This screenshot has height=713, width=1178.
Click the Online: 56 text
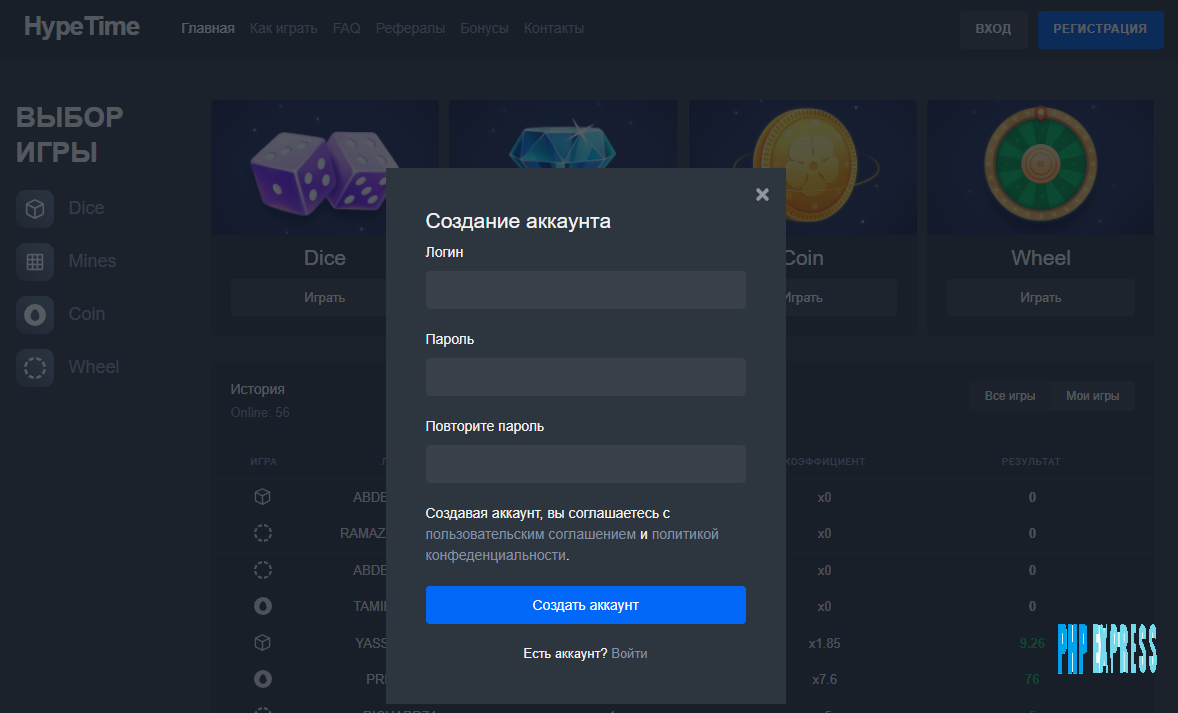point(260,412)
